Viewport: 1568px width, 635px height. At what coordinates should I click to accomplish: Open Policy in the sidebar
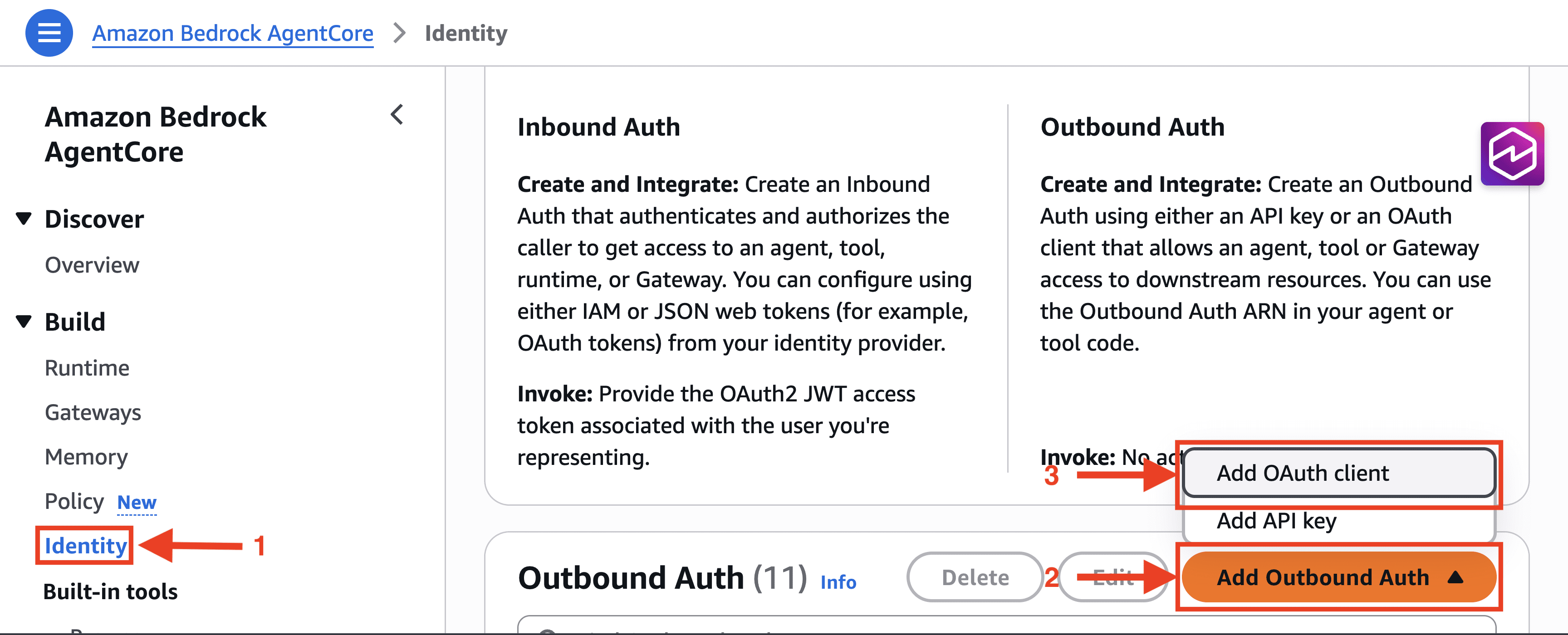pyautogui.click(x=73, y=501)
